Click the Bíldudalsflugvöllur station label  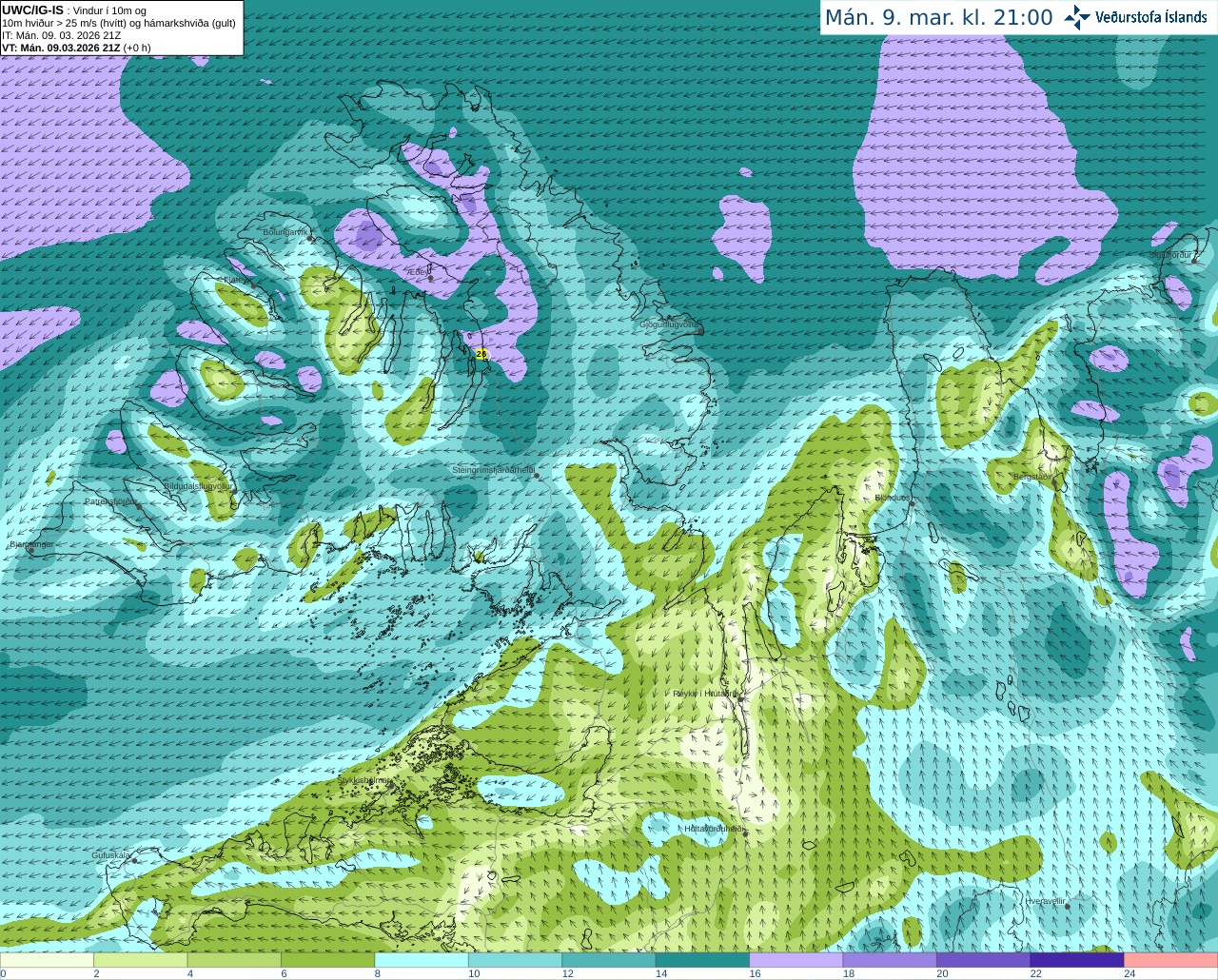click(198, 485)
